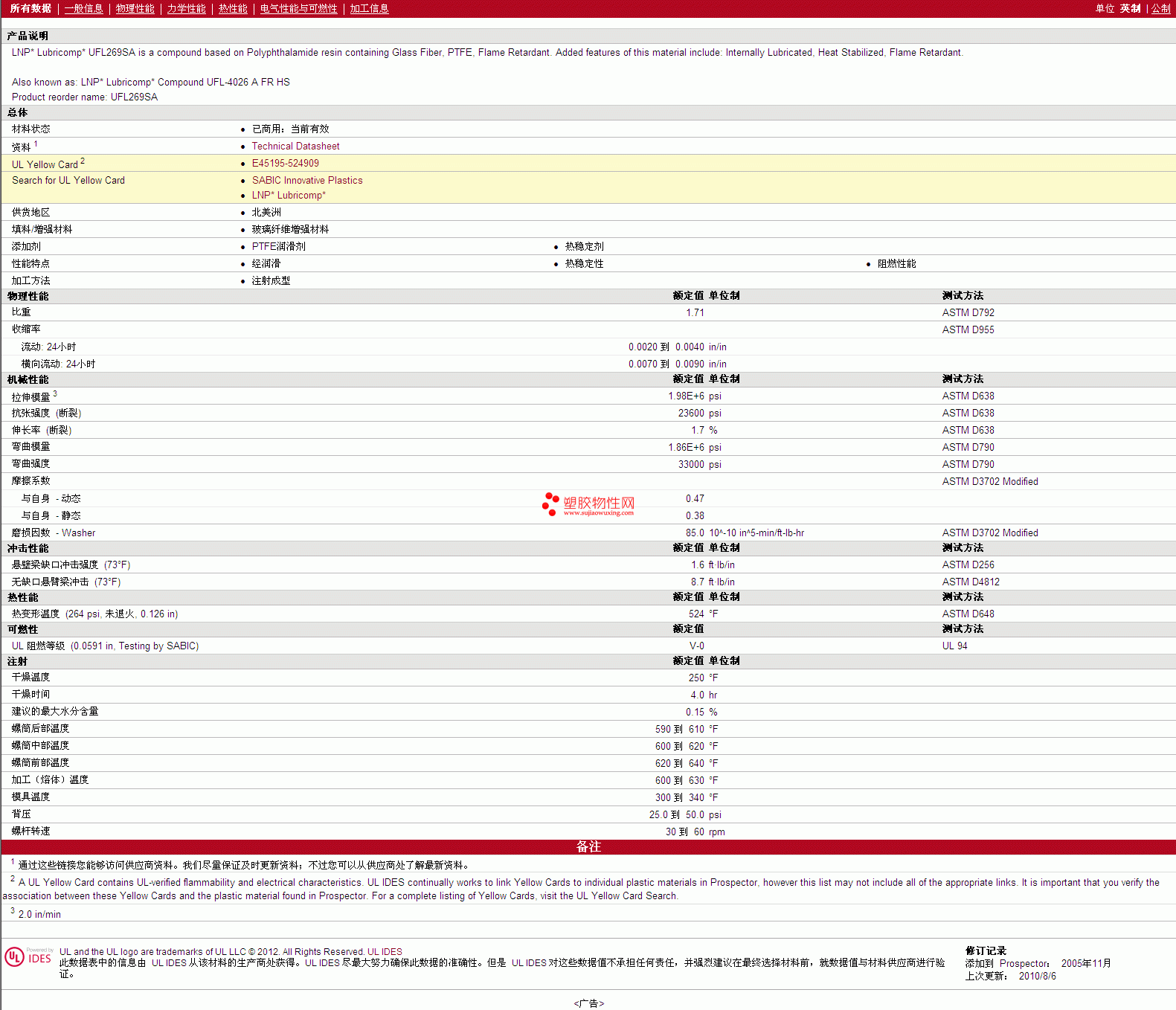
Task: Select the ASTM D955 test method
Action: 968,330
